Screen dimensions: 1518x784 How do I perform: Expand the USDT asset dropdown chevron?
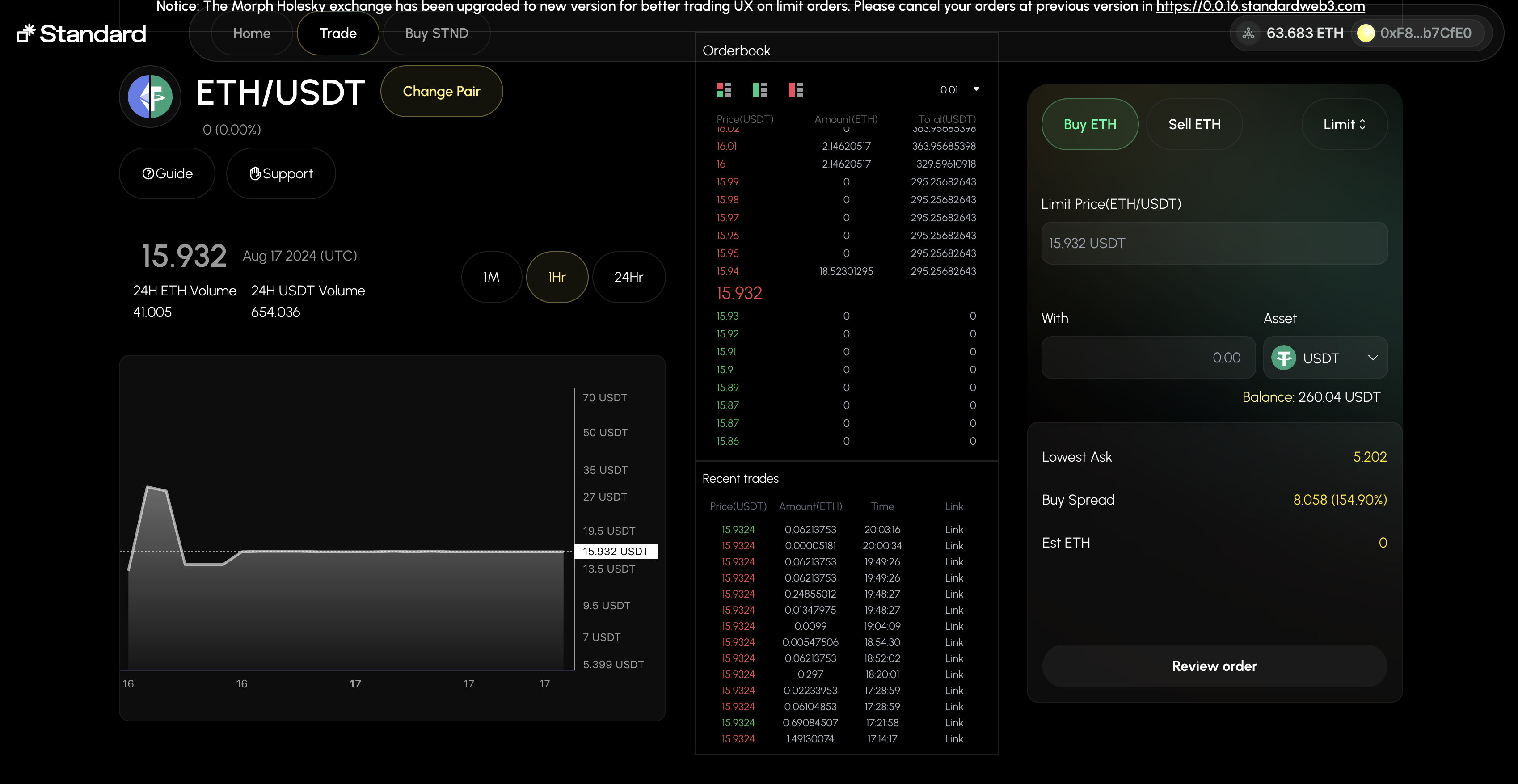(x=1372, y=358)
